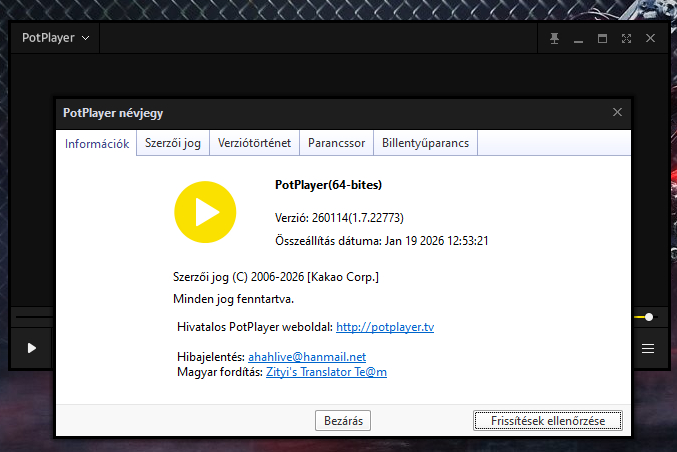Switch to the Szerzői jog tab
The width and height of the screenshot is (677, 452).
(x=173, y=143)
